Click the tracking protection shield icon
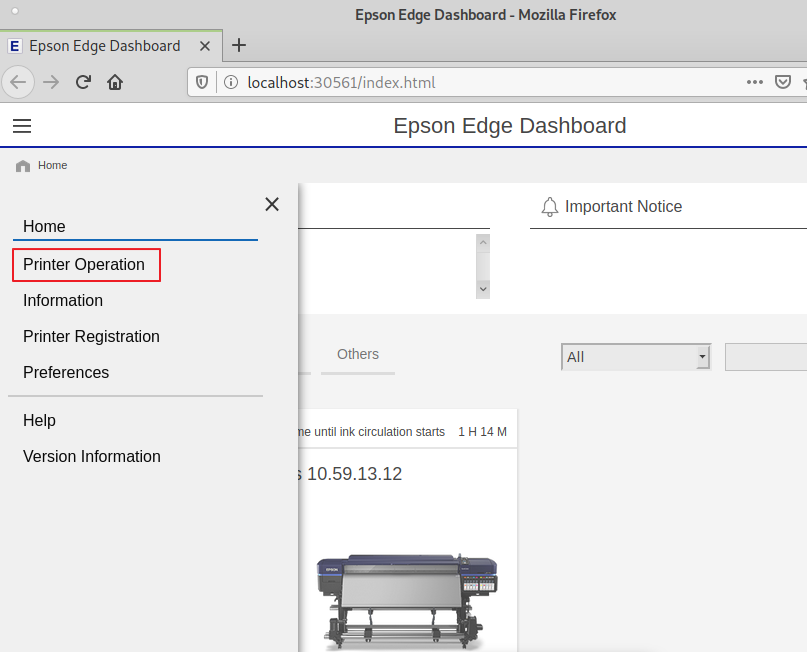807x652 pixels. point(202,82)
